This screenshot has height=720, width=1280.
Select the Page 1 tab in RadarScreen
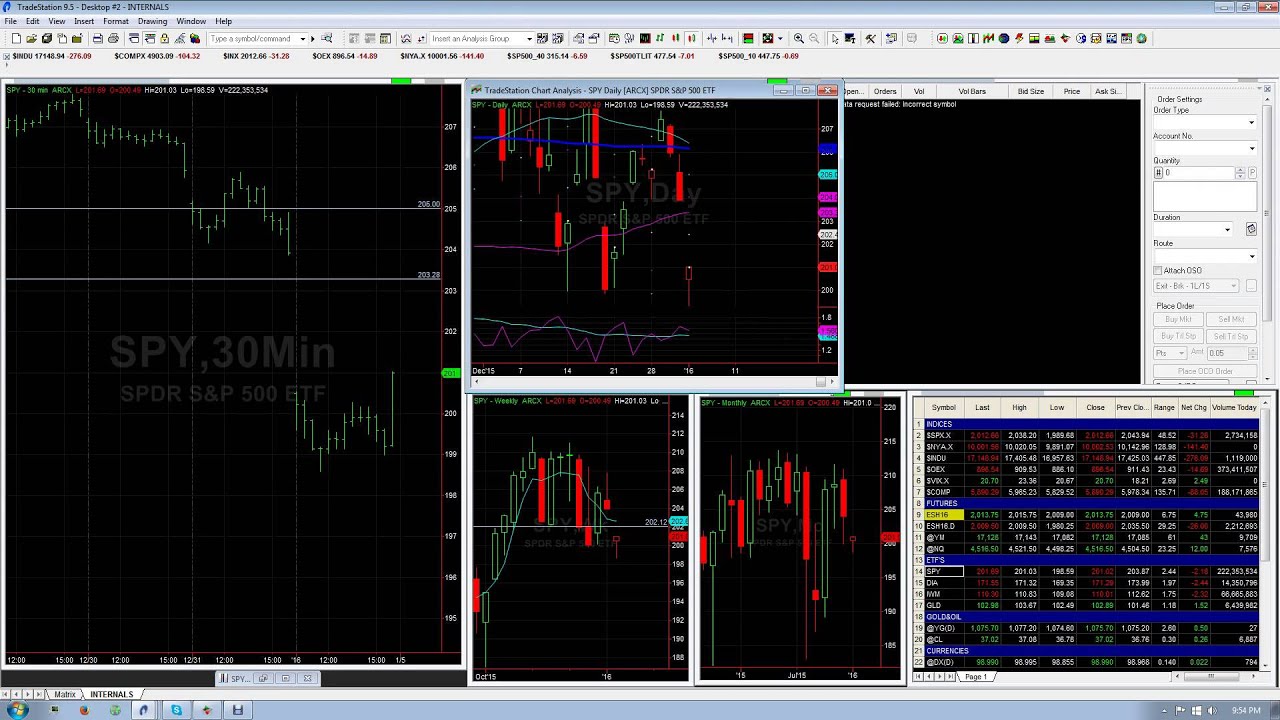976,677
